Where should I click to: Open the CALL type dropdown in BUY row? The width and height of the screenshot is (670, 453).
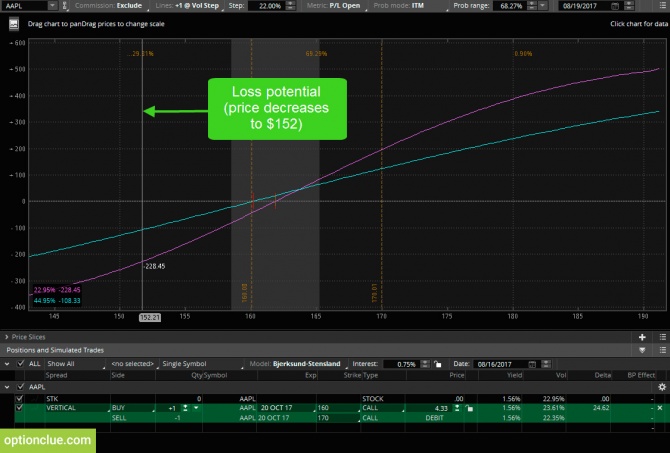click(383, 408)
